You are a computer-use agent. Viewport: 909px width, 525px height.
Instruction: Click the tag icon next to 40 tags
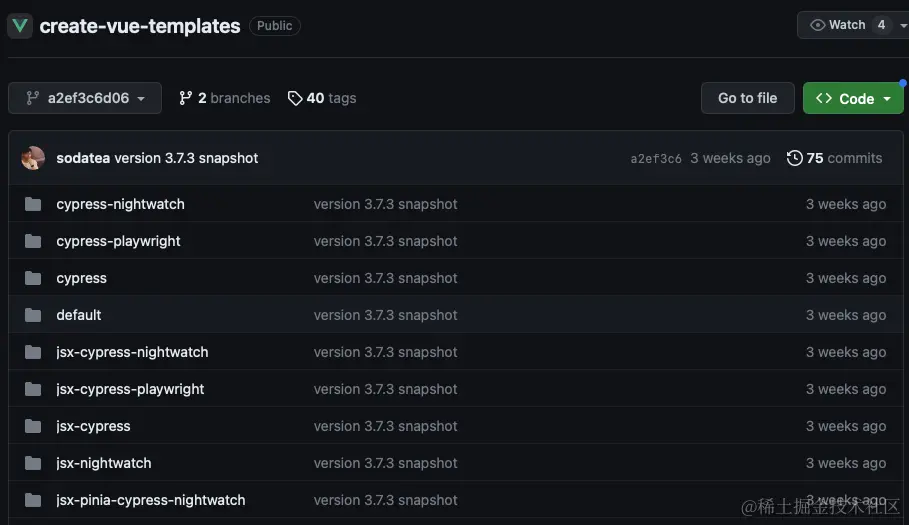tap(295, 99)
